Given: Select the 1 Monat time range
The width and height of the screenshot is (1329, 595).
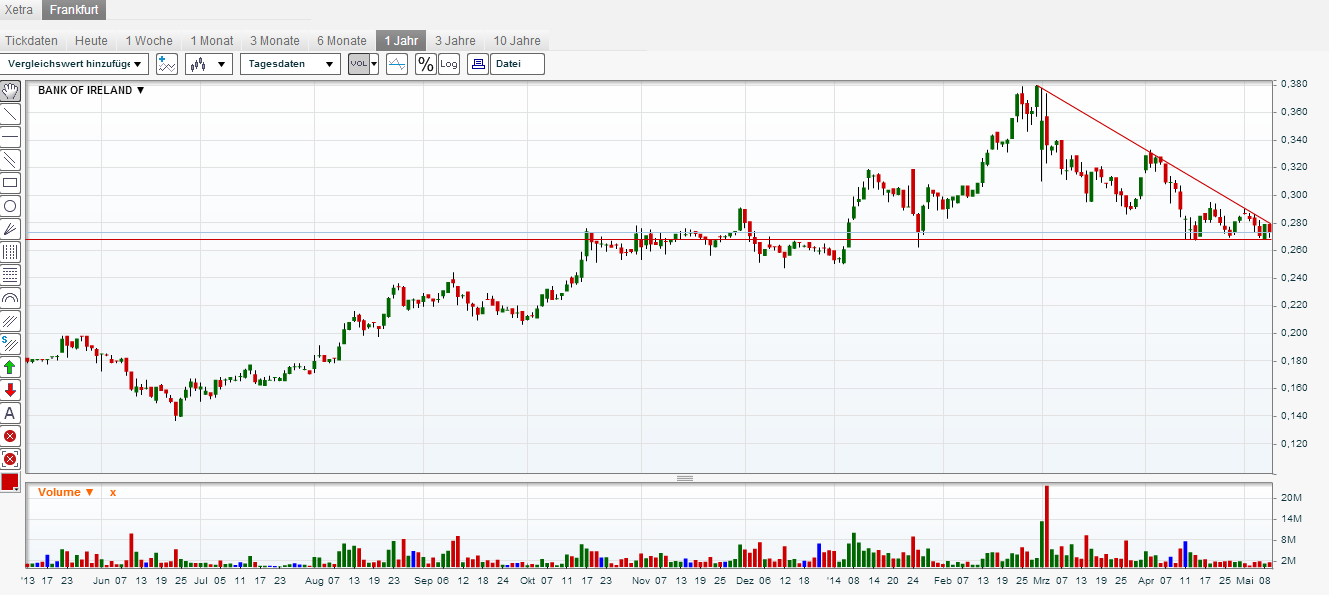Looking at the screenshot, I should (x=212, y=41).
